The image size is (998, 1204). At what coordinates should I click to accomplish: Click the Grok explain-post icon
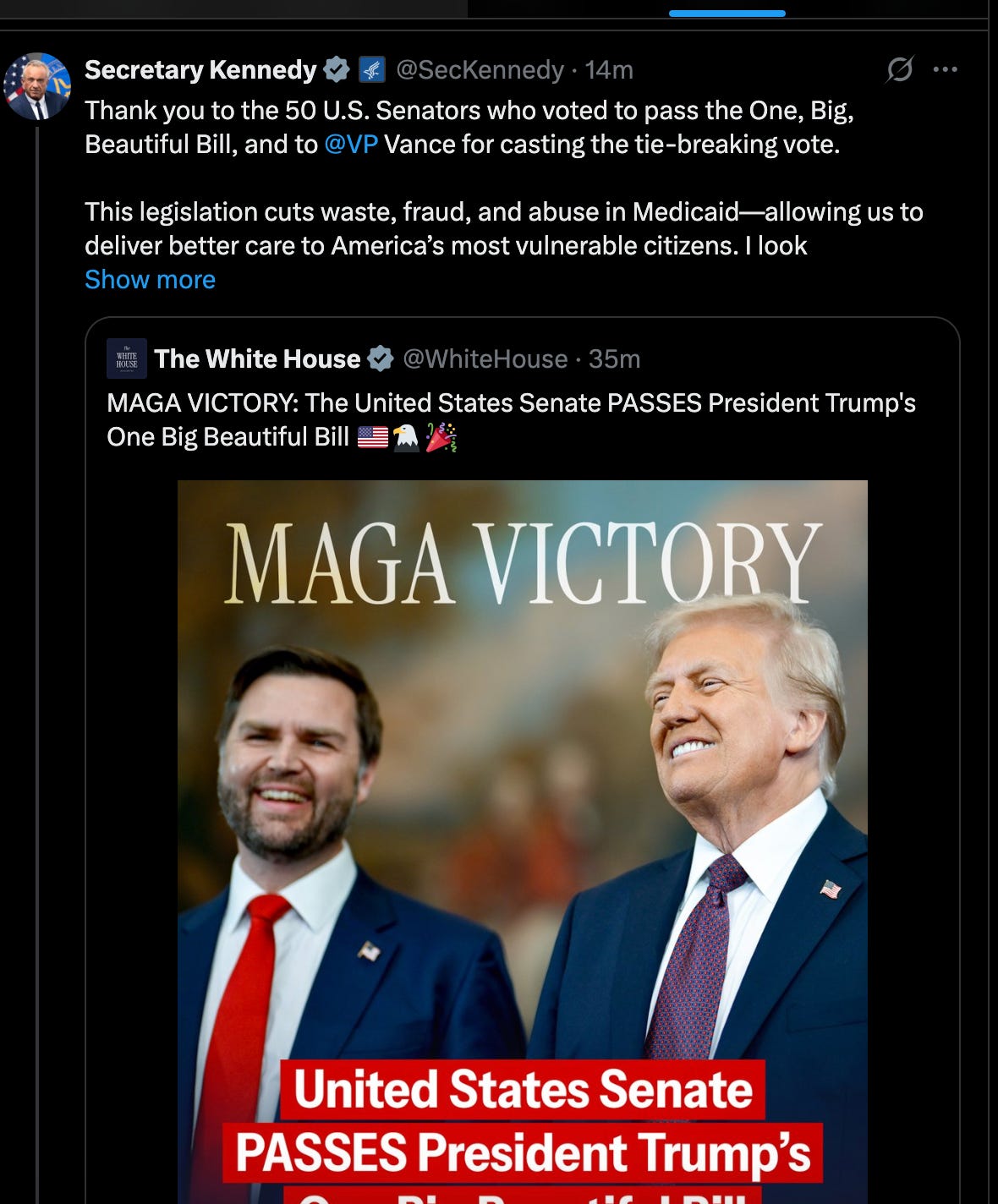[899, 69]
